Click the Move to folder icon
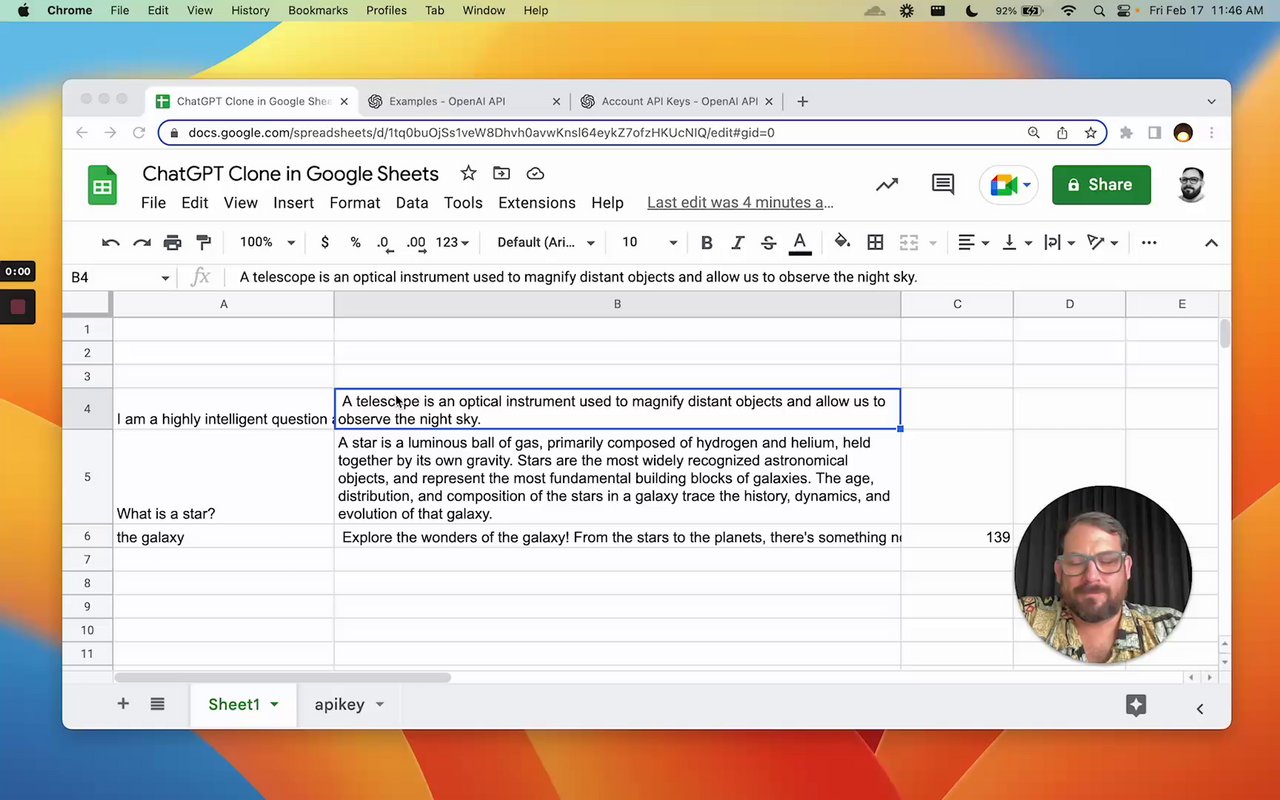 [501, 173]
